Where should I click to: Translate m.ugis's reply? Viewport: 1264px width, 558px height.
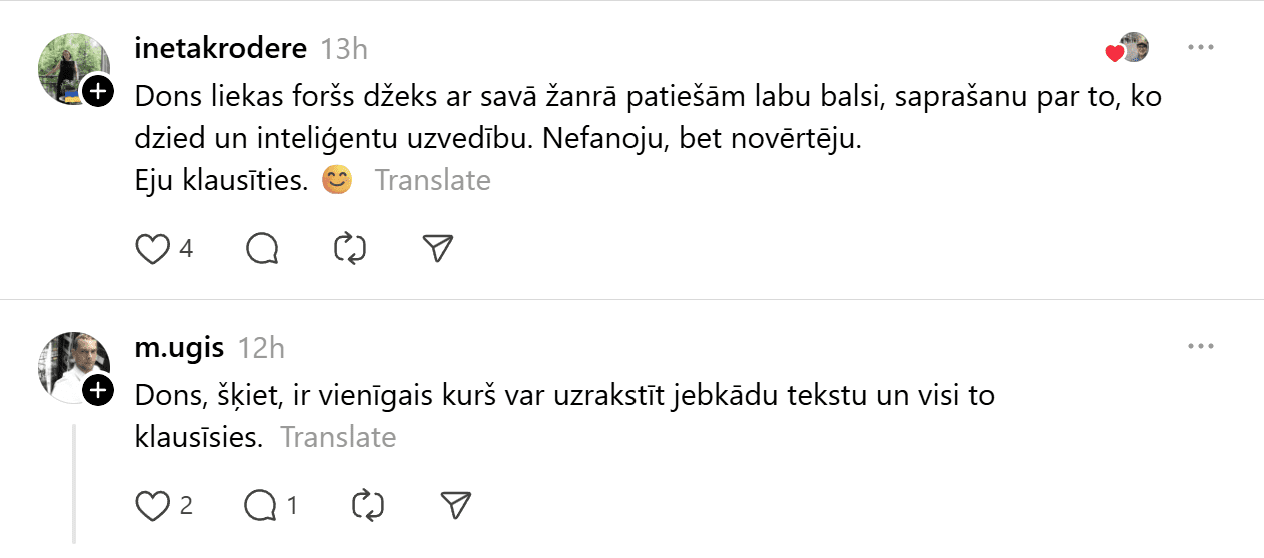pyautogui.click(x=338, y=438)
